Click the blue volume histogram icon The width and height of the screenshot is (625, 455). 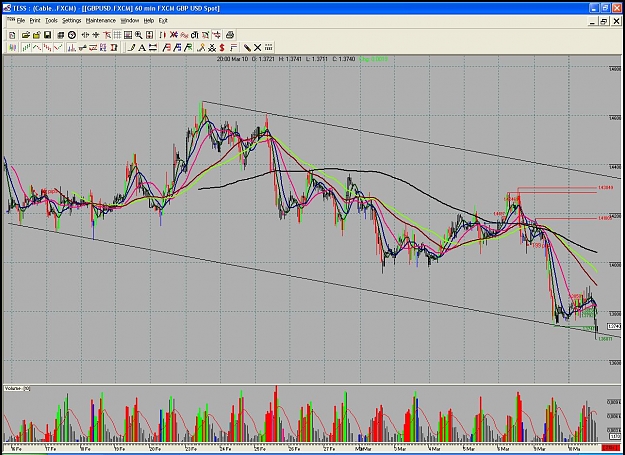pos(72,48)
